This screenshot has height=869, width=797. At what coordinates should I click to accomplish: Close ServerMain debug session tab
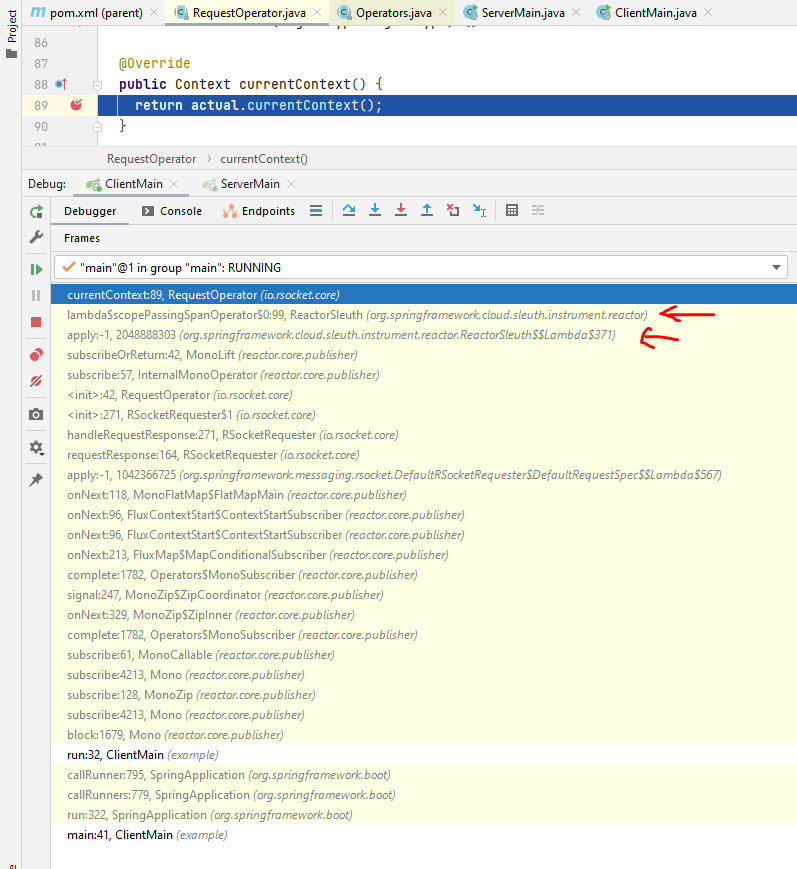[291, 184]
